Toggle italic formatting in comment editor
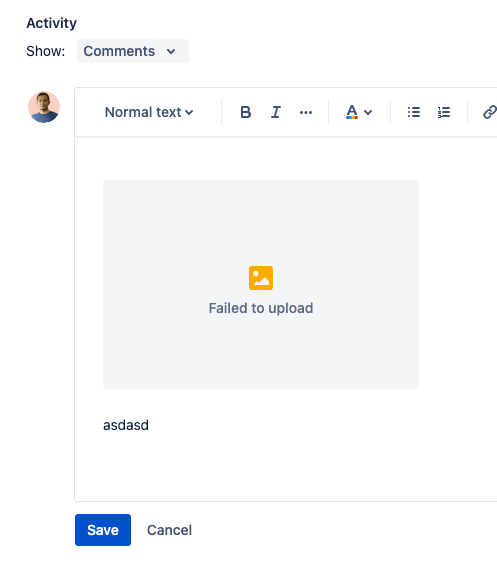Viewport: 497px width, 575px height. tap(276, 112)
